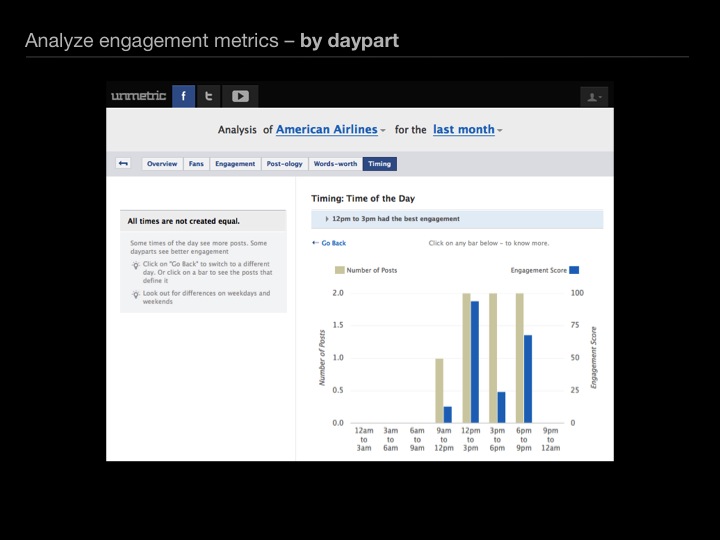Select the Overview tab
The image size is (720, 540).
(x=162, y=164)
